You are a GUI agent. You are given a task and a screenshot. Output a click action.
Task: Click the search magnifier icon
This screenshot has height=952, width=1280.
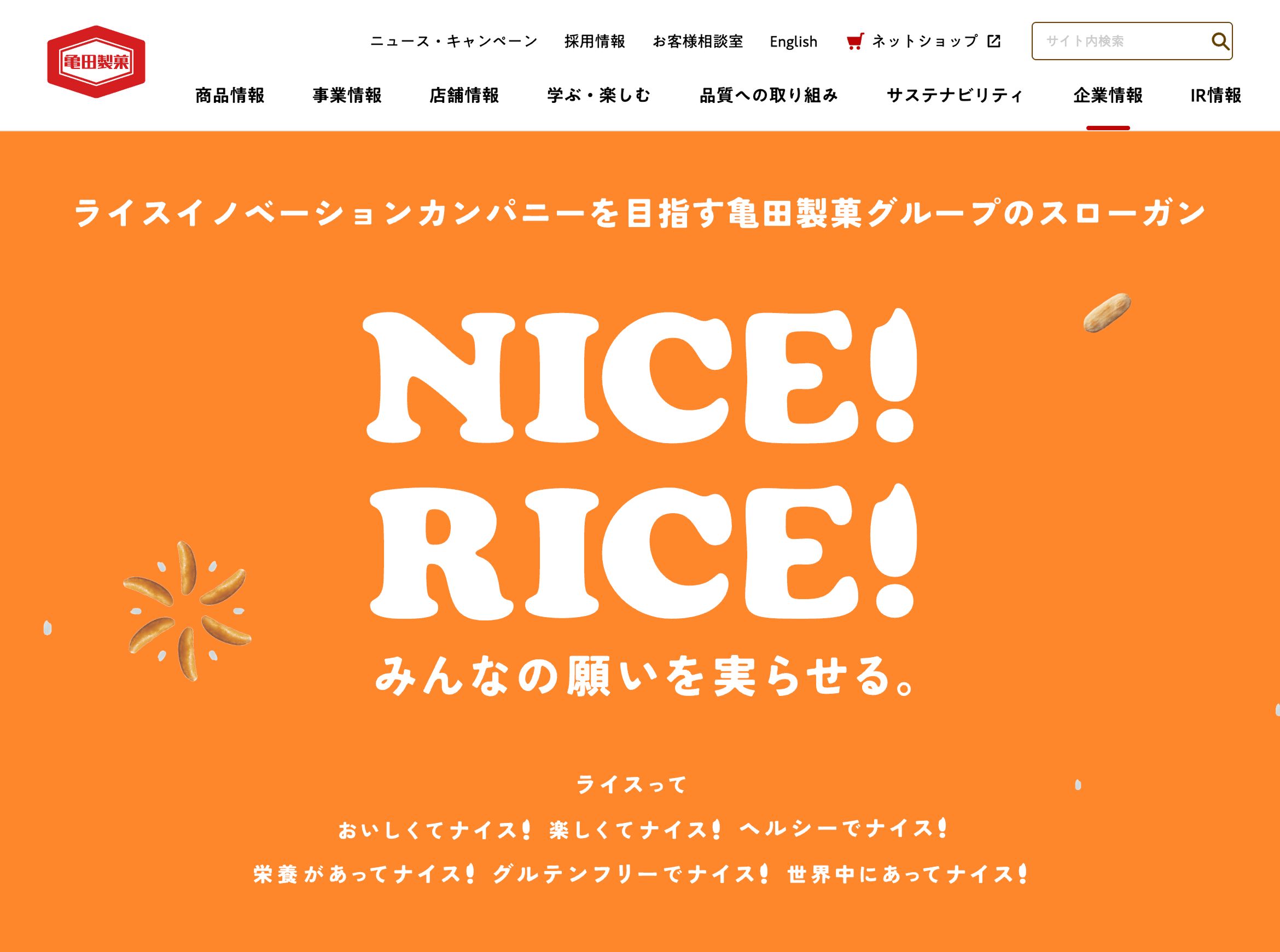click(1219, 41)
